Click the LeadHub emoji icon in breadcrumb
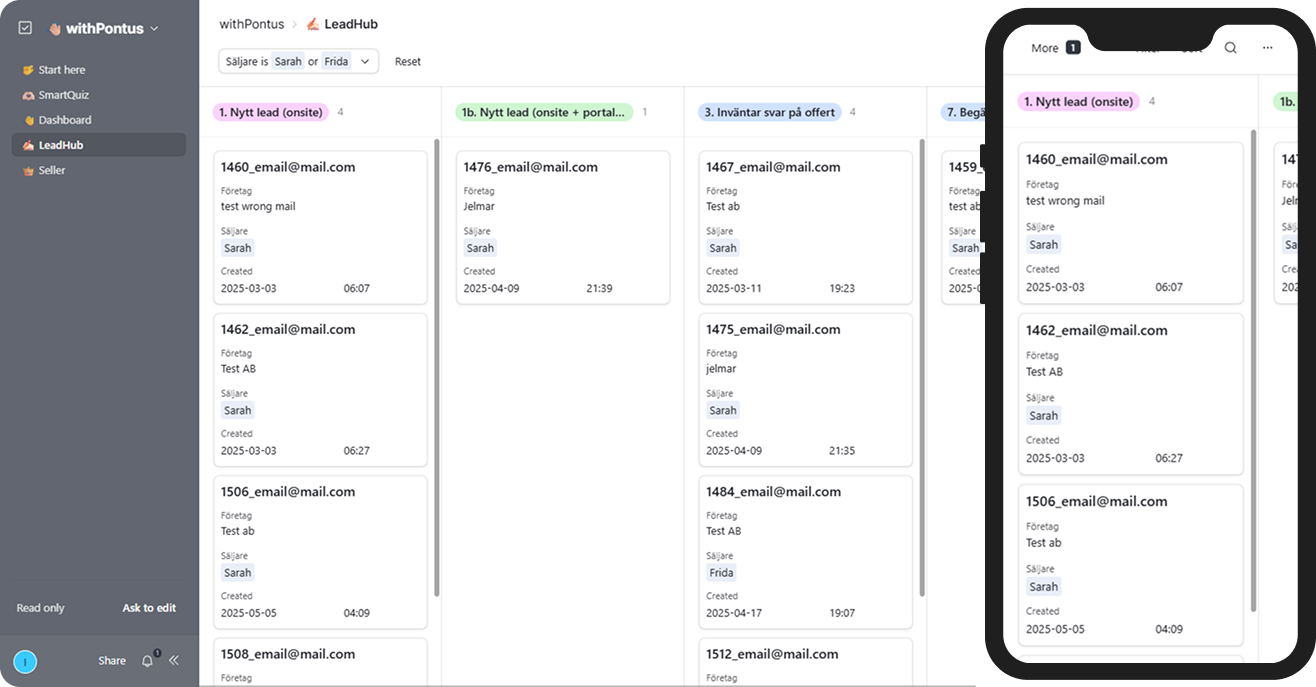 [x=312, y=24]
